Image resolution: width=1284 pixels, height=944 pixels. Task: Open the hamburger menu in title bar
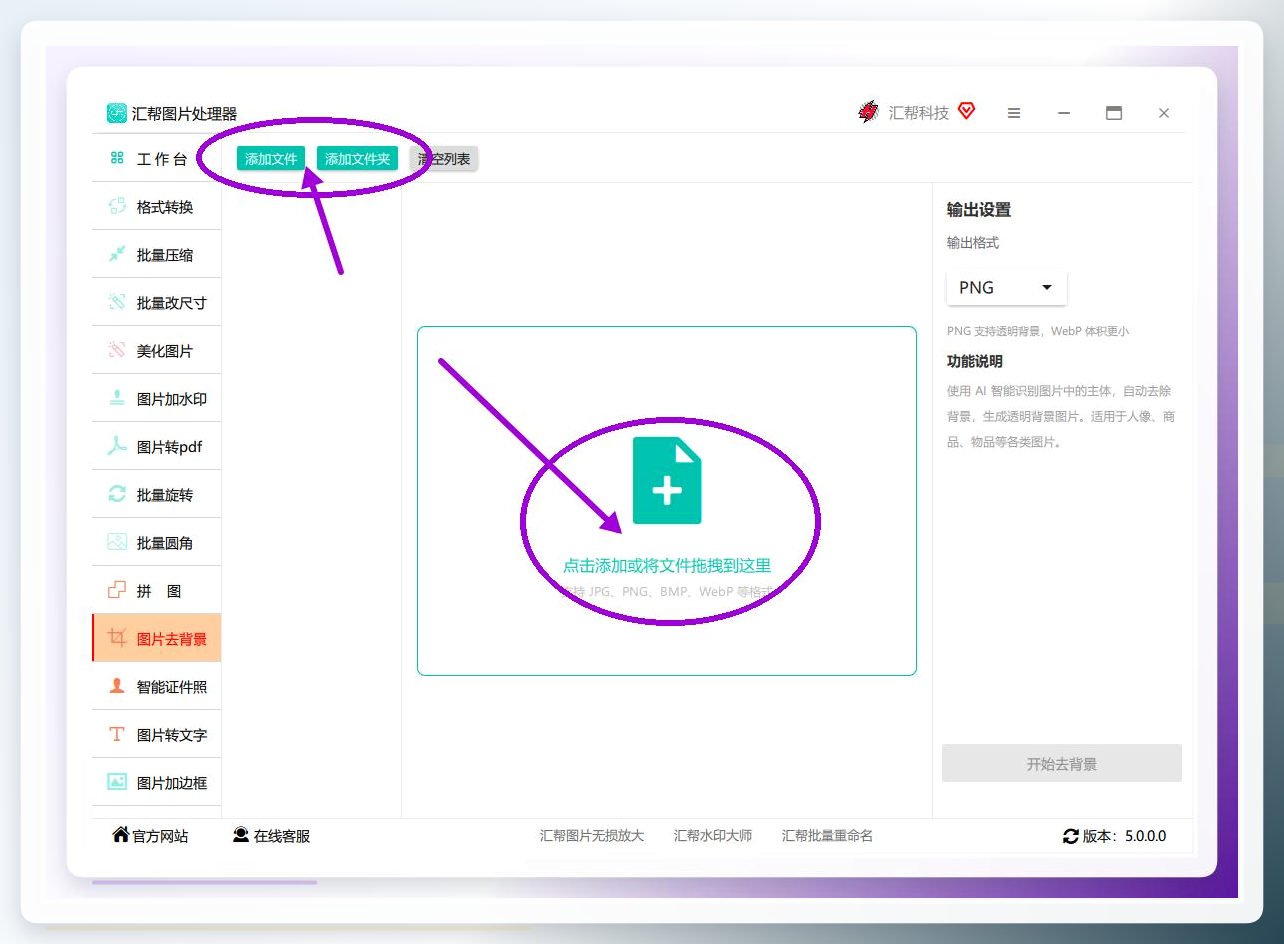1014,113
